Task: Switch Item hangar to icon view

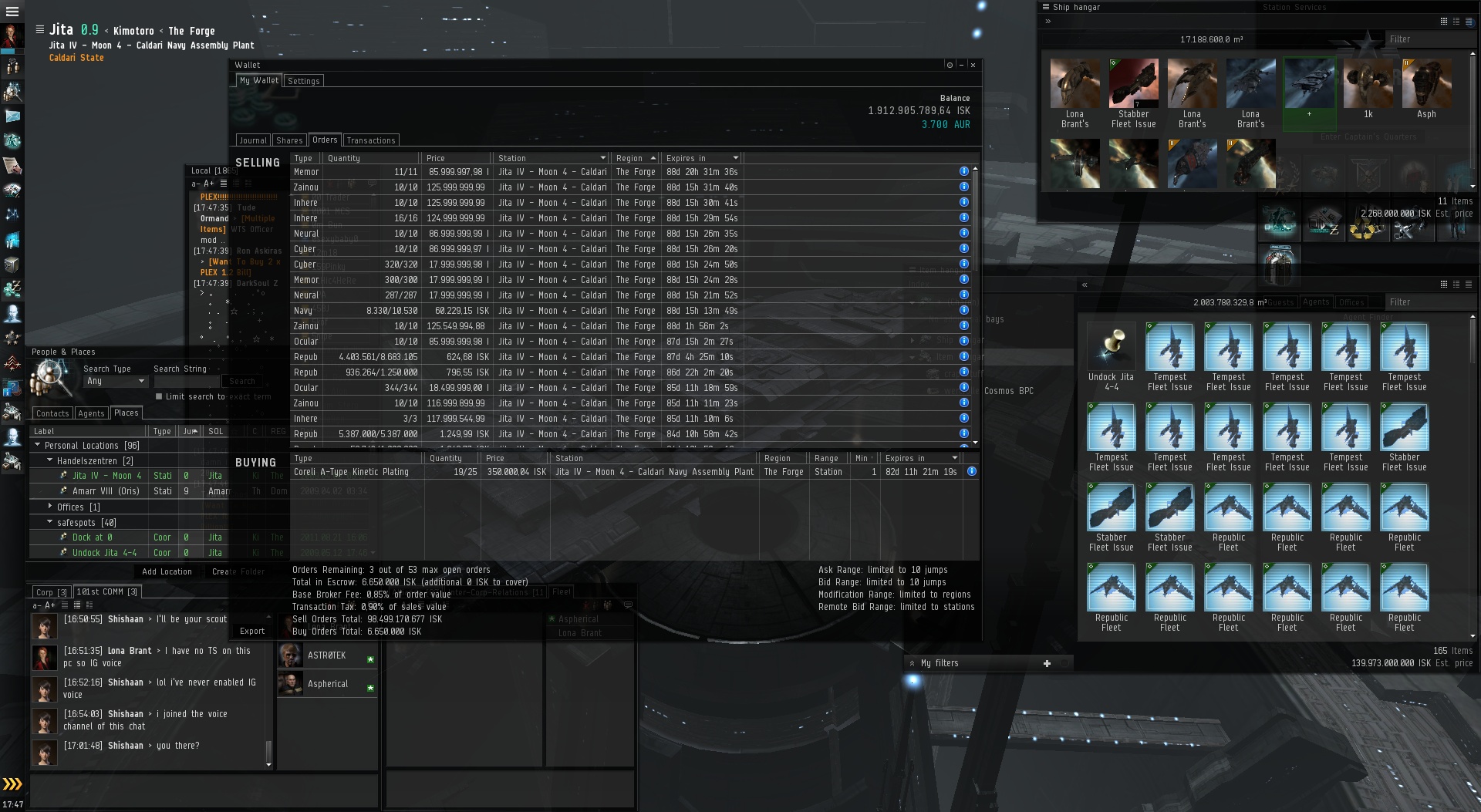Action: [x=1444, y=284]
